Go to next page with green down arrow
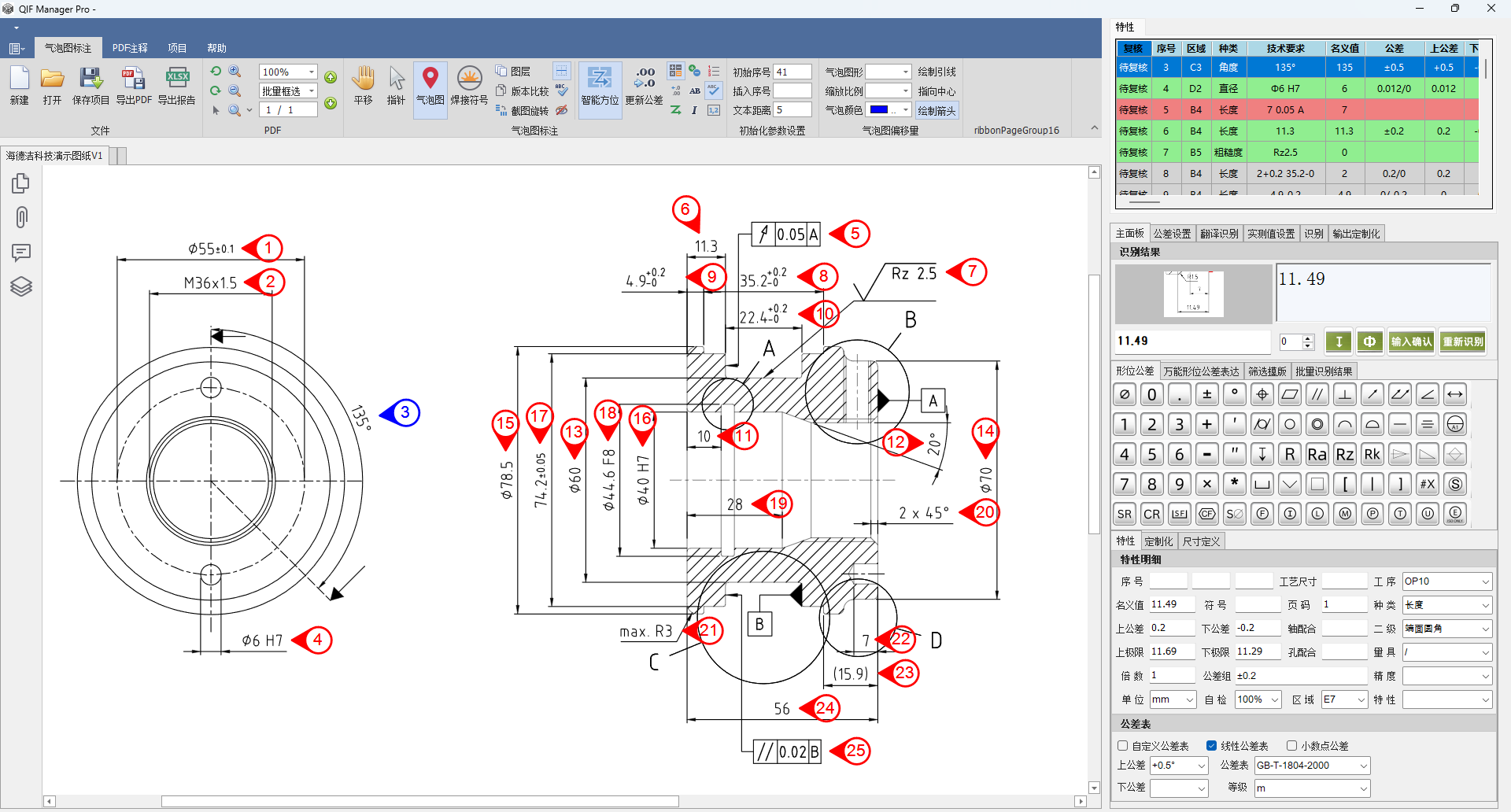 (331, 103)
